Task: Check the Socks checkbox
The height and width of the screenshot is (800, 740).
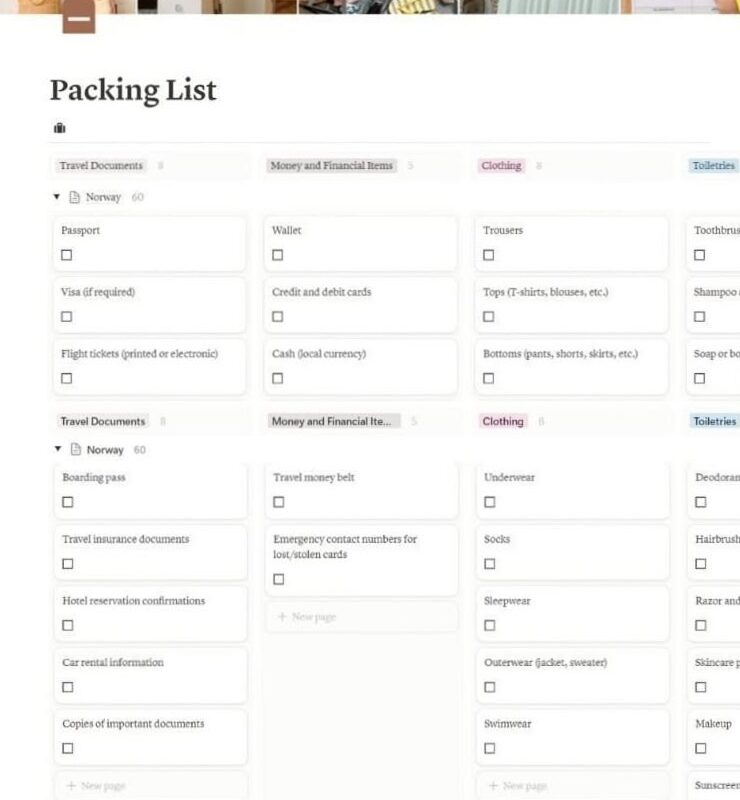Action: (x=488, y=563)
